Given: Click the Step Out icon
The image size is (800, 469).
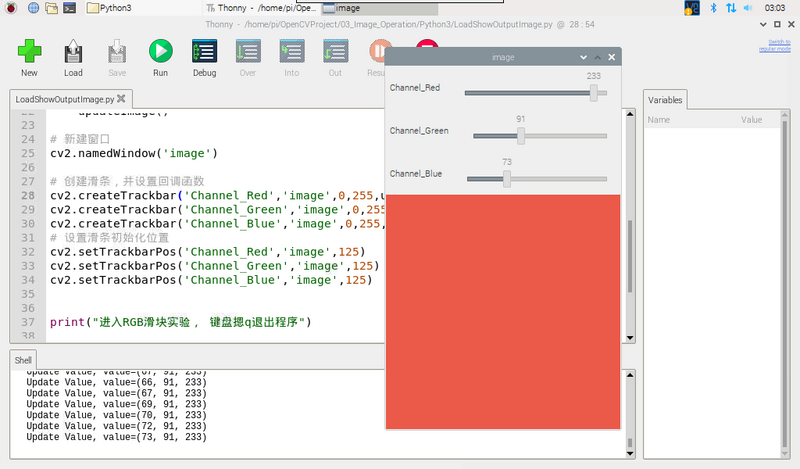Looking at the screenshot, I should coord(335,52).
